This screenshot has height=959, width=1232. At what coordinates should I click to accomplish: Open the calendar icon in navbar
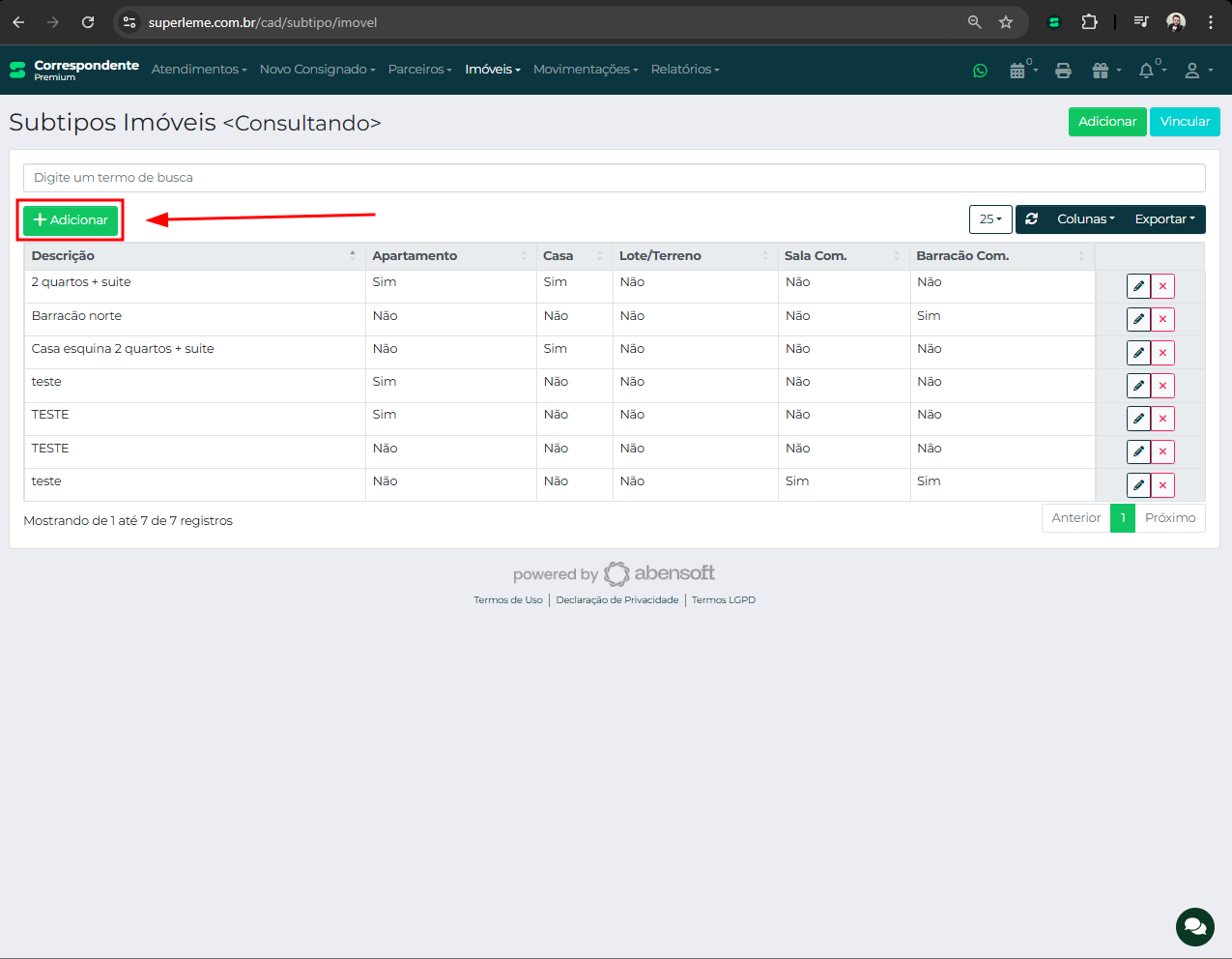(1017, 71)
